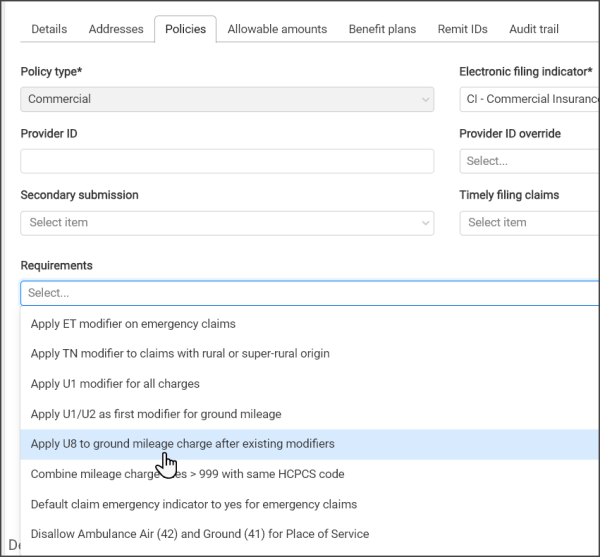
Task: Pick Apply U1 modifier for all charges
Action: pos(115,384)
